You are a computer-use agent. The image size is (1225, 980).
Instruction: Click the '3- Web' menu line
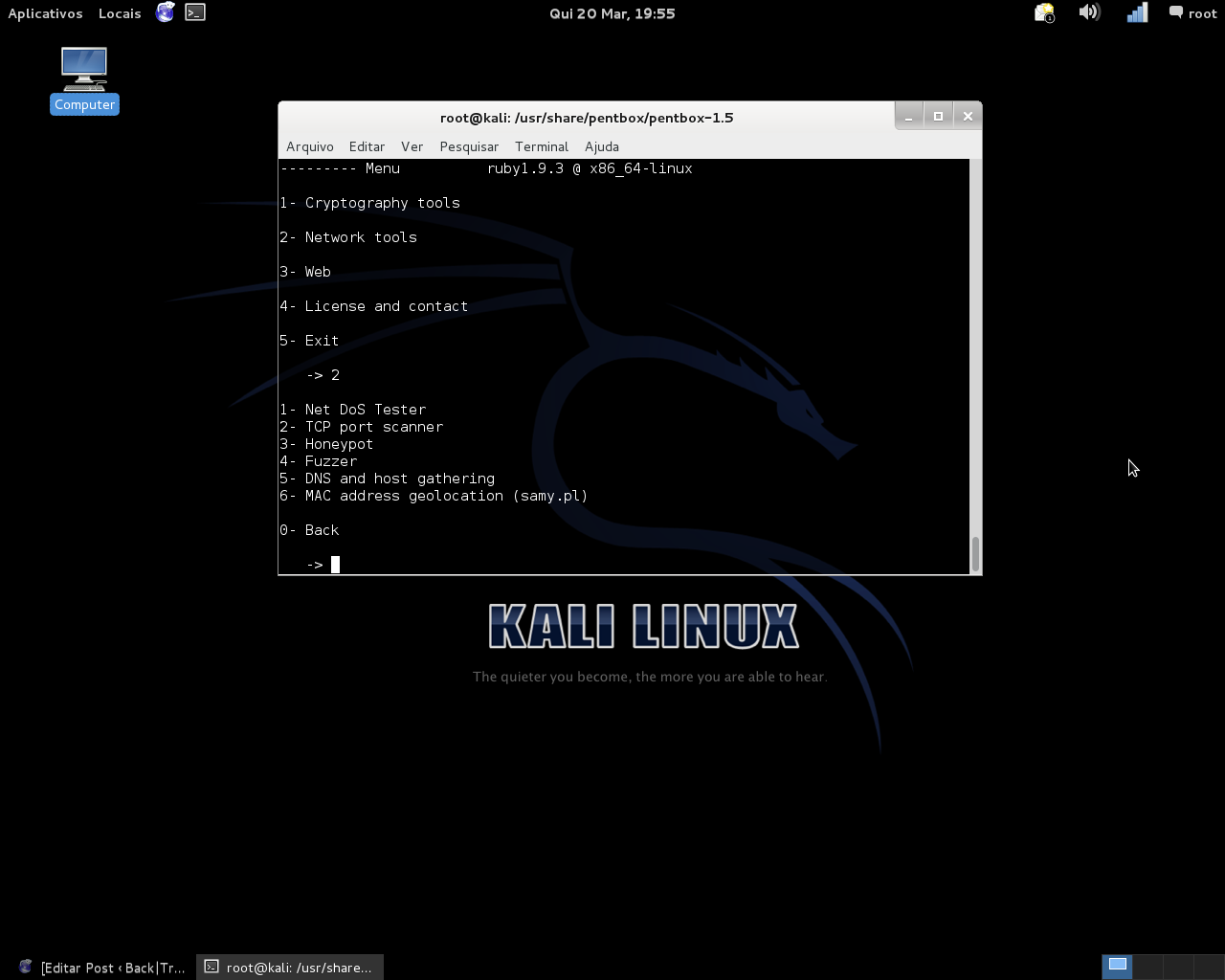tap(305, 272)
